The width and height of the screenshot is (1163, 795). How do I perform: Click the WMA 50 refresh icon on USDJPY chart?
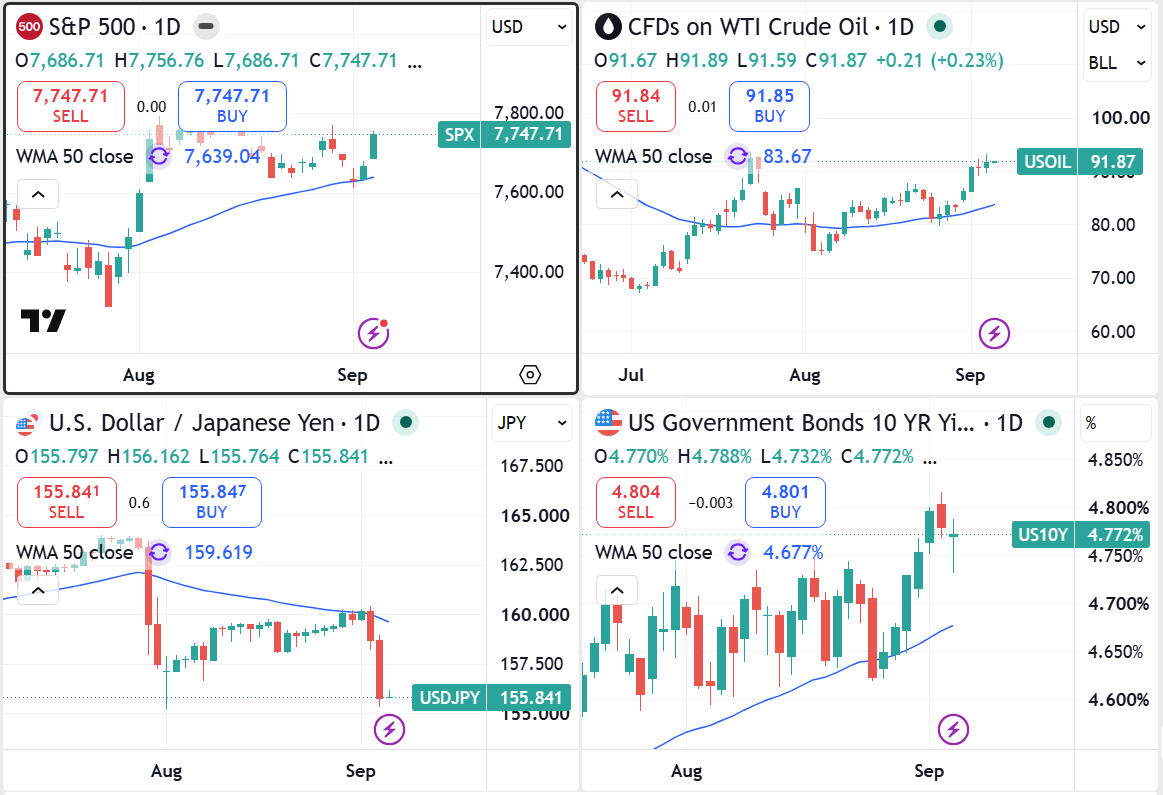[x=159, y=552]
